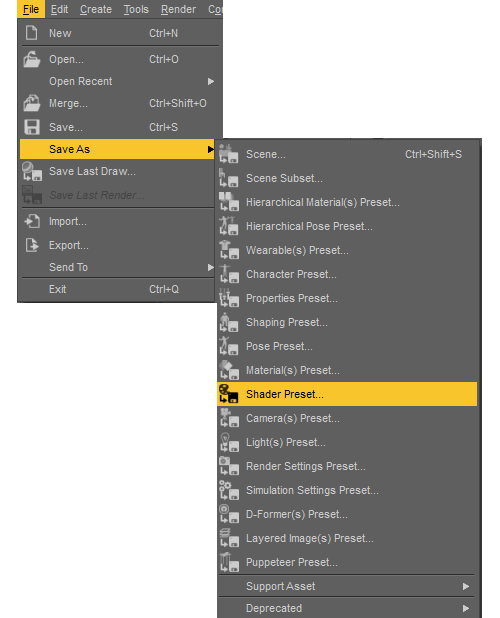Click the Wearable(s) Preset shirt icon
The width and height of the screenshot is (500, 618).
click(229, 250)
